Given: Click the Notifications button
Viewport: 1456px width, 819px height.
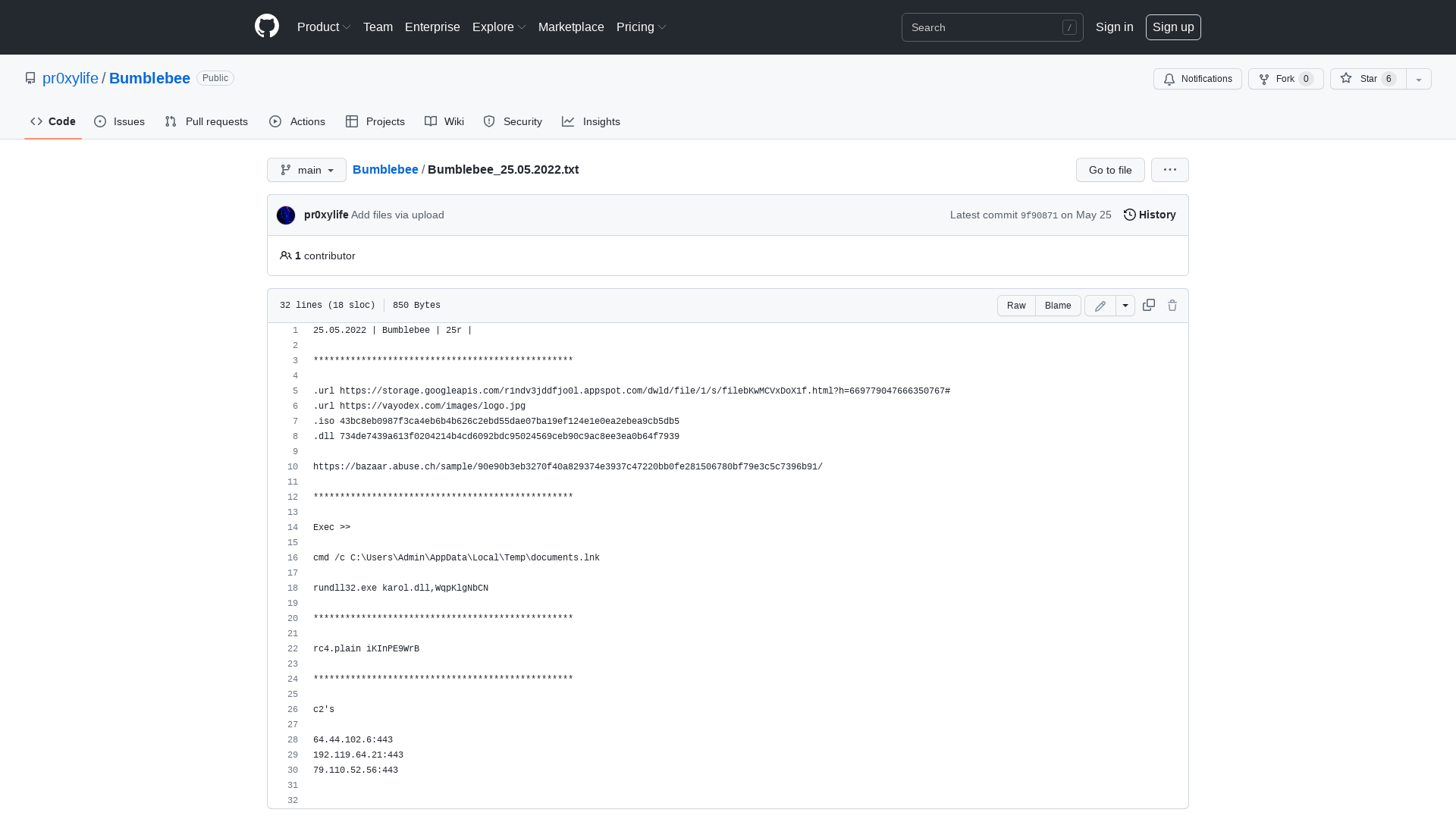Looking at the screenshot, I should (x=1197, y=79).
